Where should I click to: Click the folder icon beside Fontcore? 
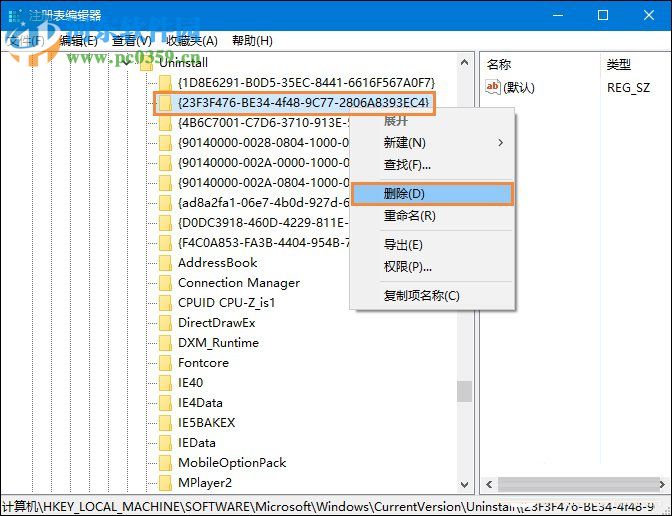point(165,363)
